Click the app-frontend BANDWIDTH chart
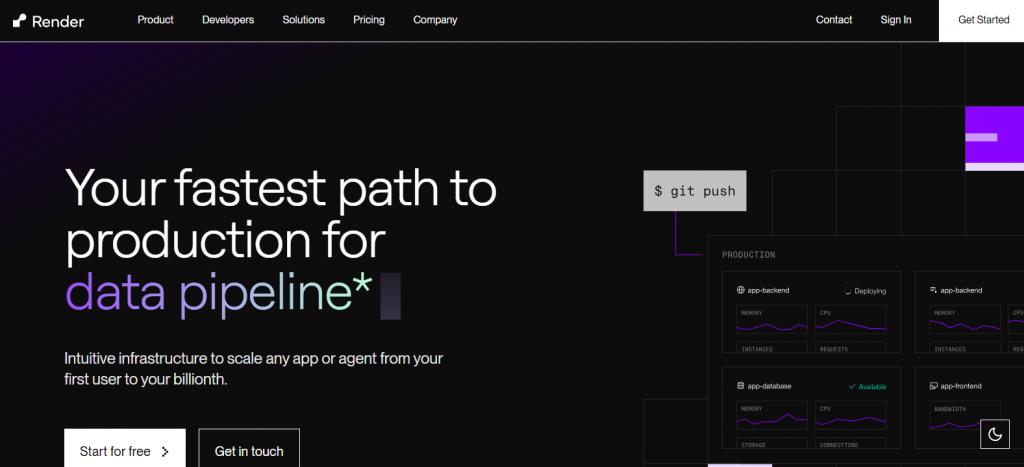This screenshot has width=1024, height=467. point(965,415)
